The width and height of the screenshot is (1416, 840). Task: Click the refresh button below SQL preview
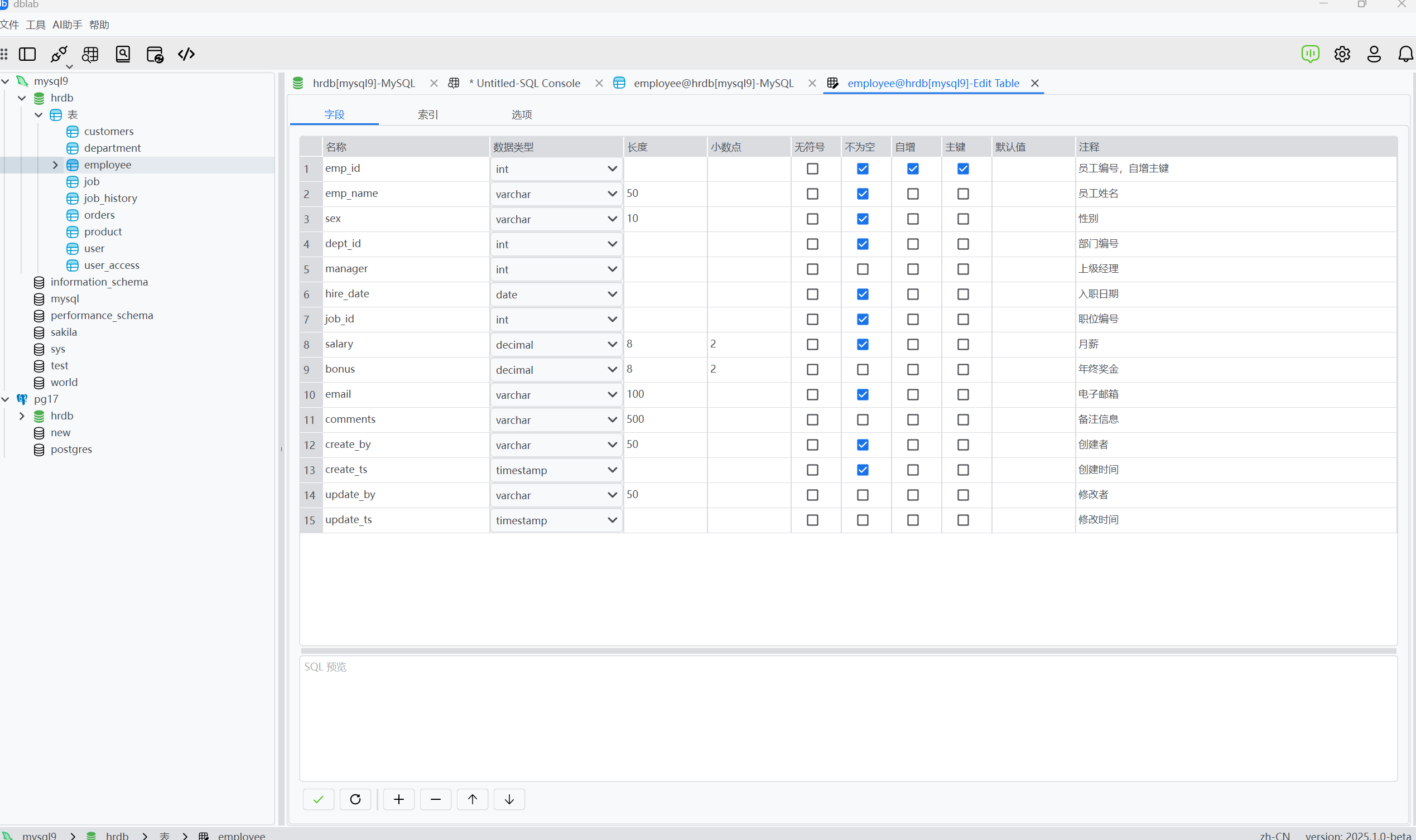point(355,799)
